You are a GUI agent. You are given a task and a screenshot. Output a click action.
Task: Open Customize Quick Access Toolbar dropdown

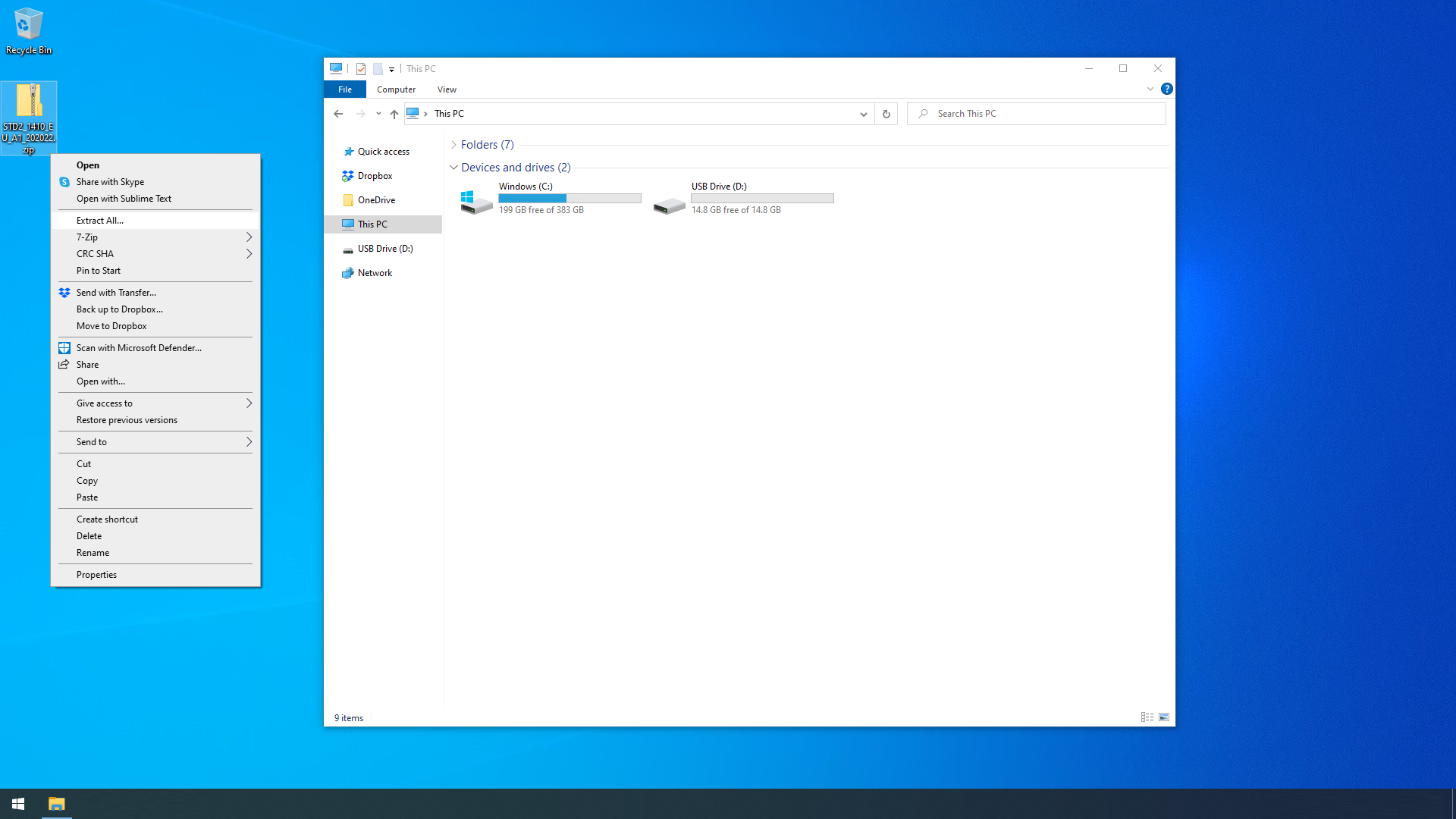[x=391, y=69]
